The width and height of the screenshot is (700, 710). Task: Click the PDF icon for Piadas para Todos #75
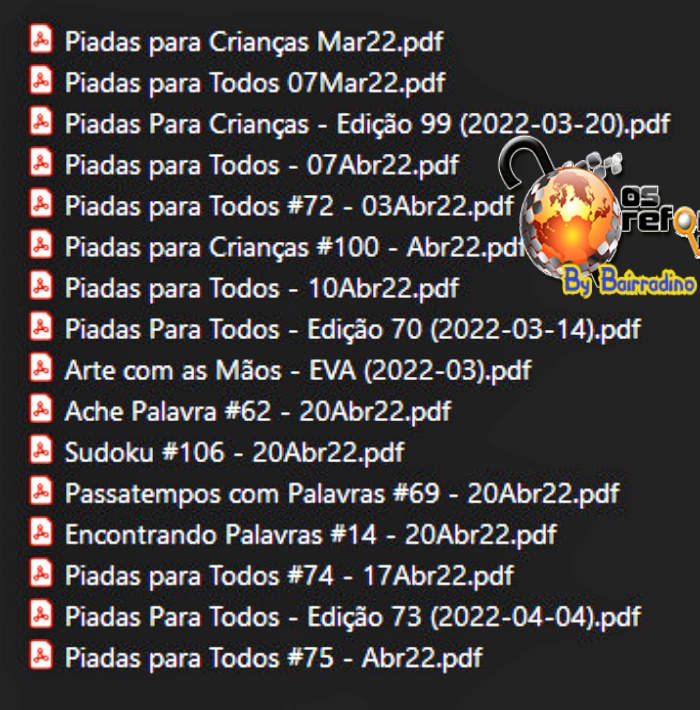coord(41,655)
